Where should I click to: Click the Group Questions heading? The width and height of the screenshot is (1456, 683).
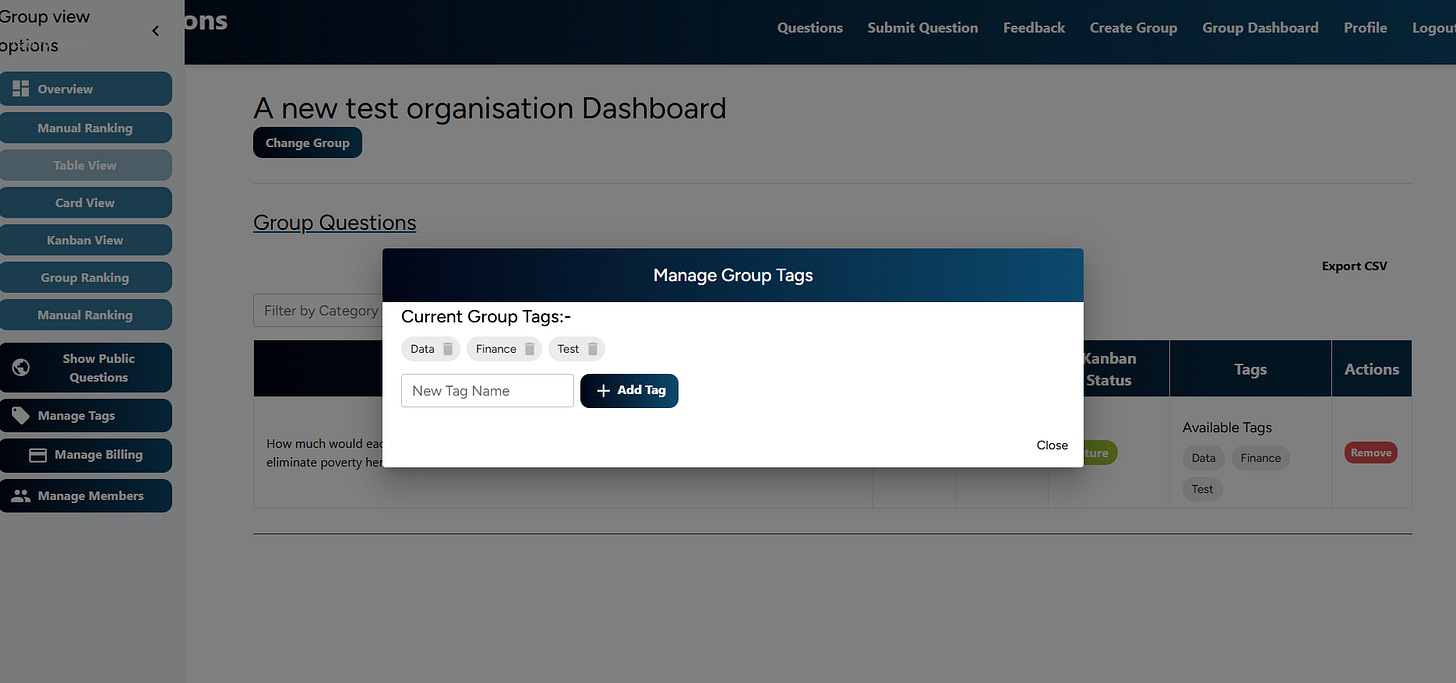335,222
